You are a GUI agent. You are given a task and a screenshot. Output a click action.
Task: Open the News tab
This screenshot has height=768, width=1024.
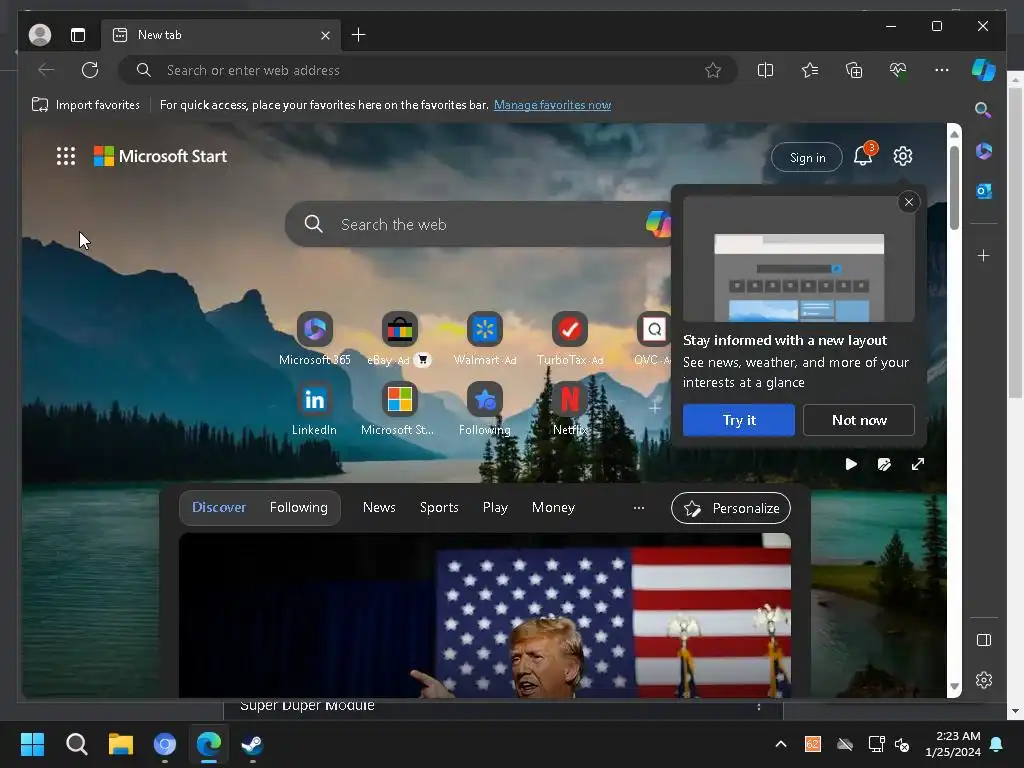tap(379, 507)
